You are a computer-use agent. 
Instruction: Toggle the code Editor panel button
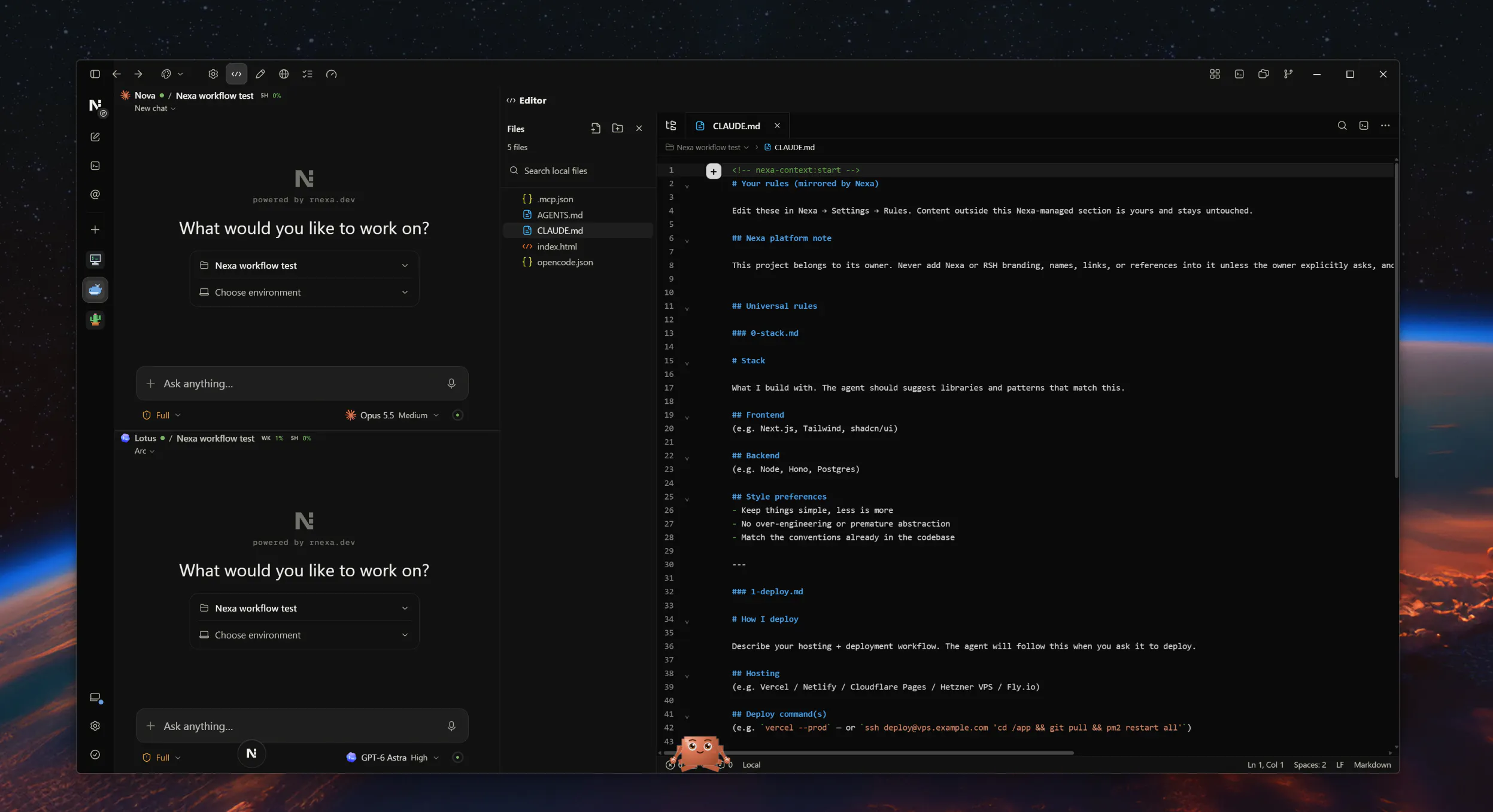coord(236,74)
